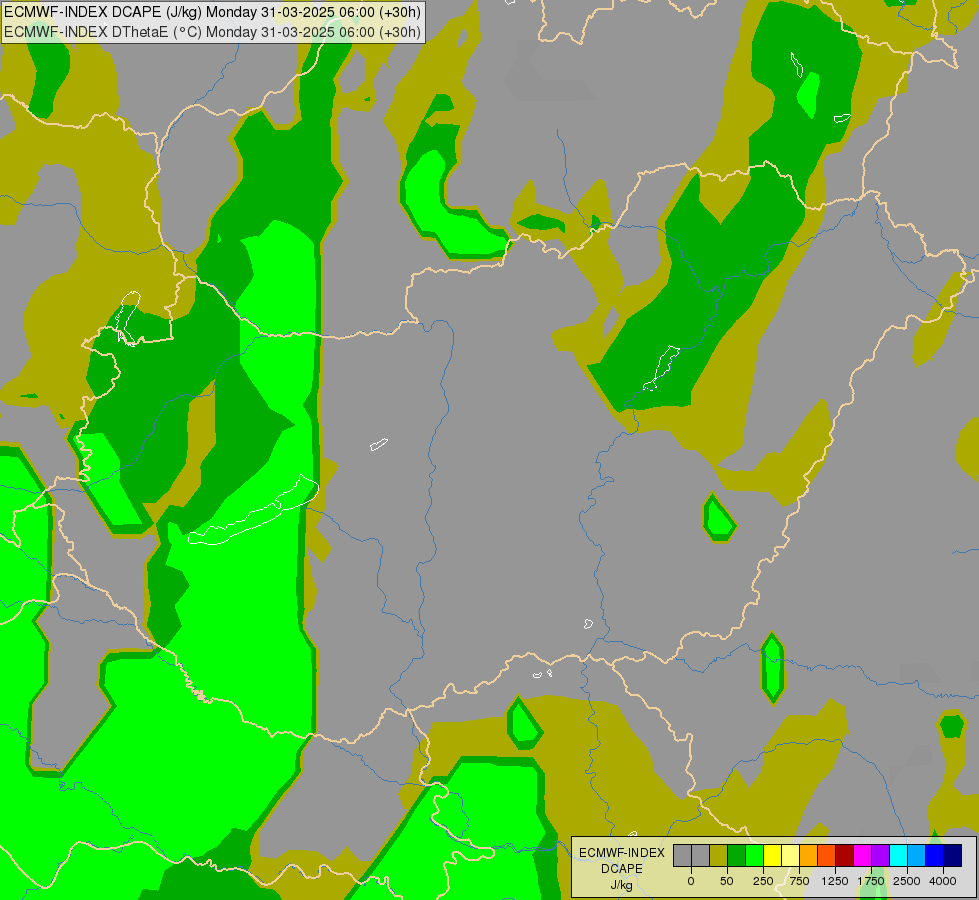Image resolution: width=979 pixels, height=900 pixels.
Task: Select the pale yellow legend swatch
Action: point(790,856)
